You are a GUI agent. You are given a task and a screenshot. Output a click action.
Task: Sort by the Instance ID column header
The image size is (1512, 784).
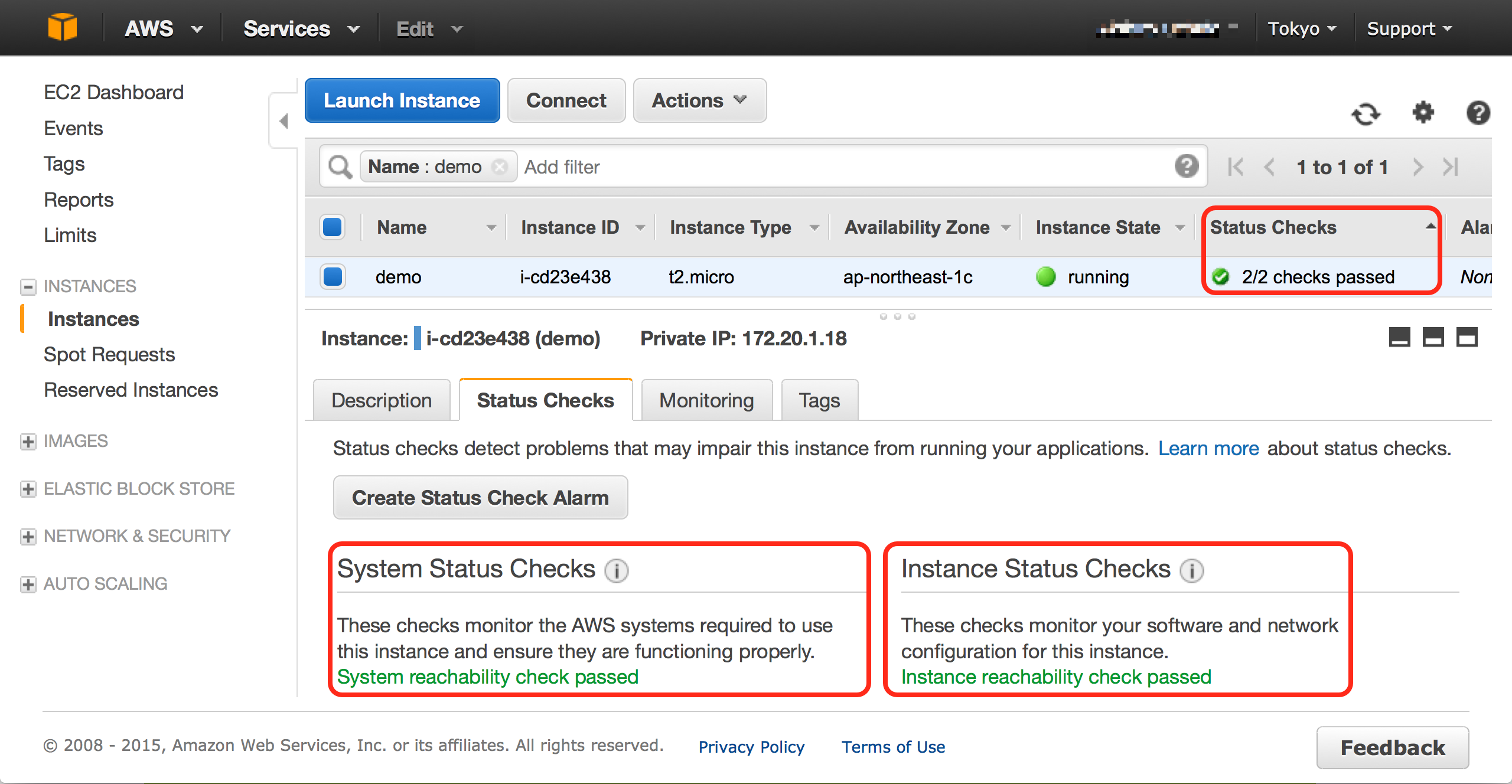[x=581, y=227]
